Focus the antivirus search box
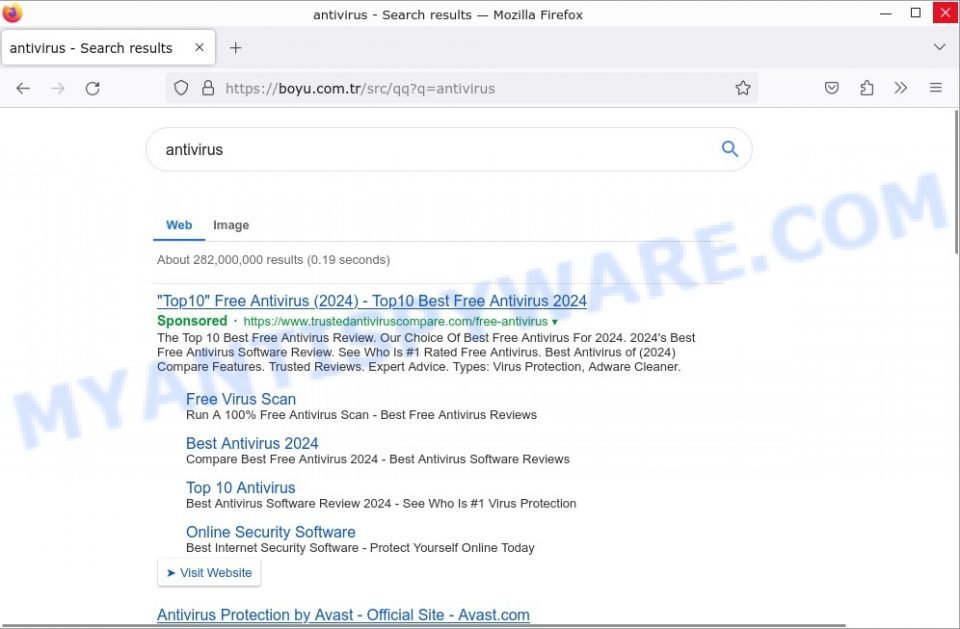The width and height of the screenshot is (960, 629). coord(449,149)
